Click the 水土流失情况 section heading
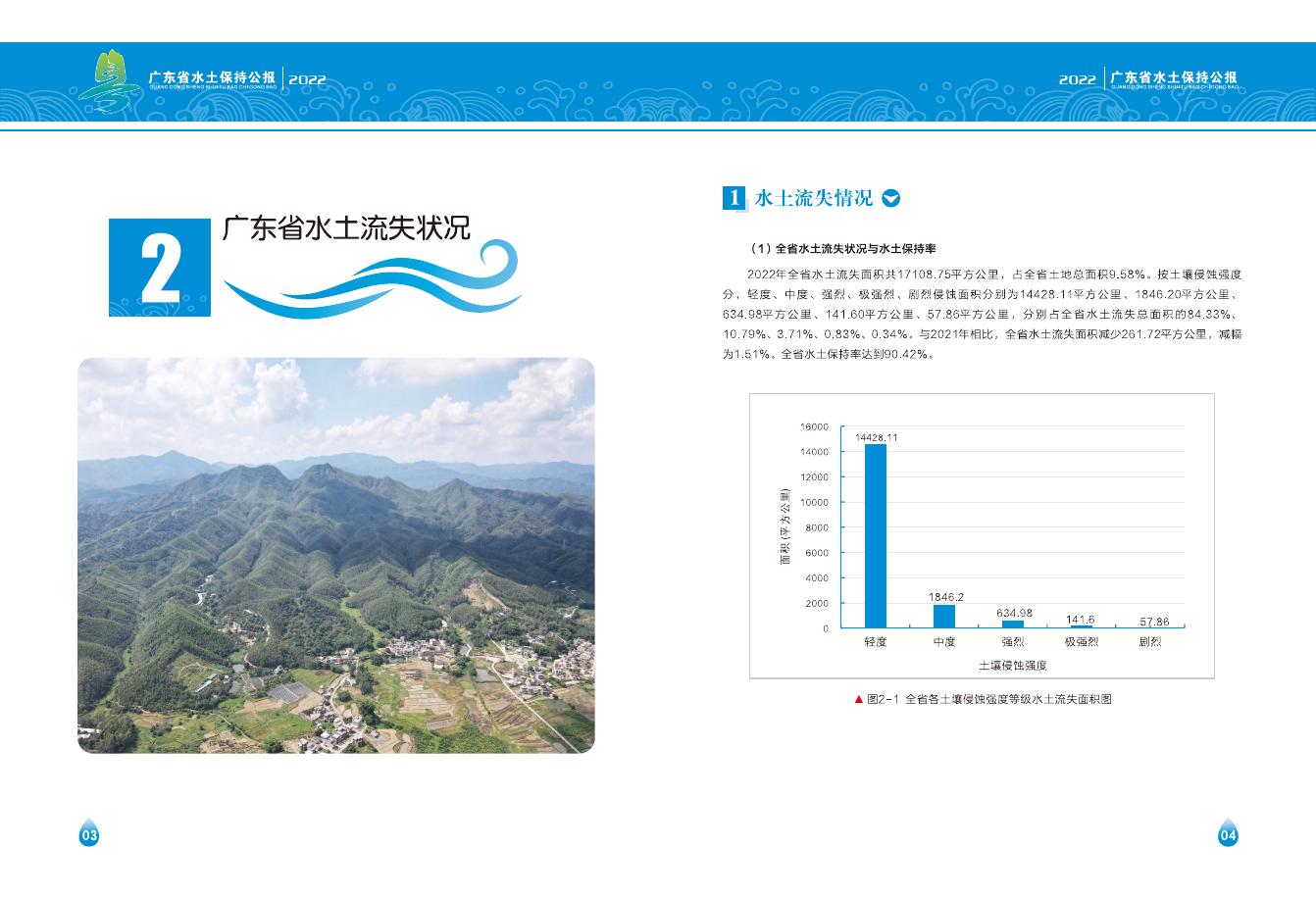 [x=813, y=198]
